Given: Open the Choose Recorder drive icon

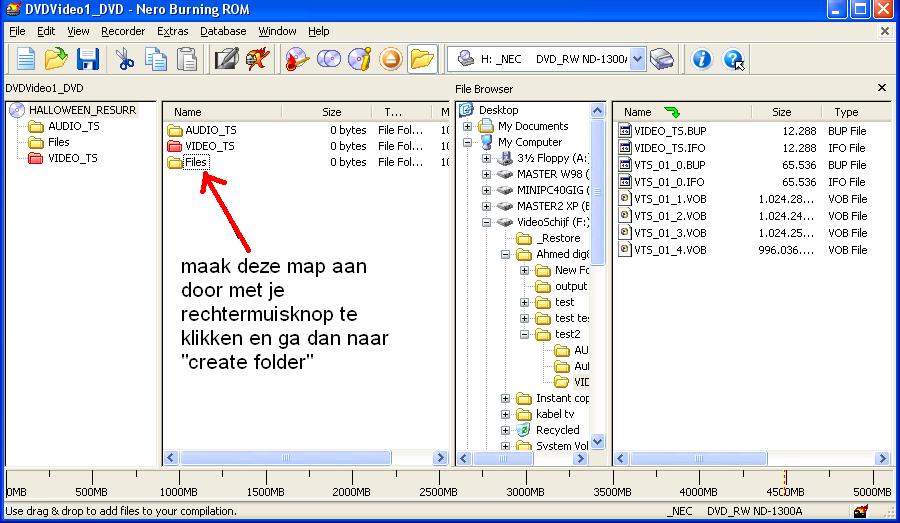Looking at the screenshot, I should [x=662, y=59].
